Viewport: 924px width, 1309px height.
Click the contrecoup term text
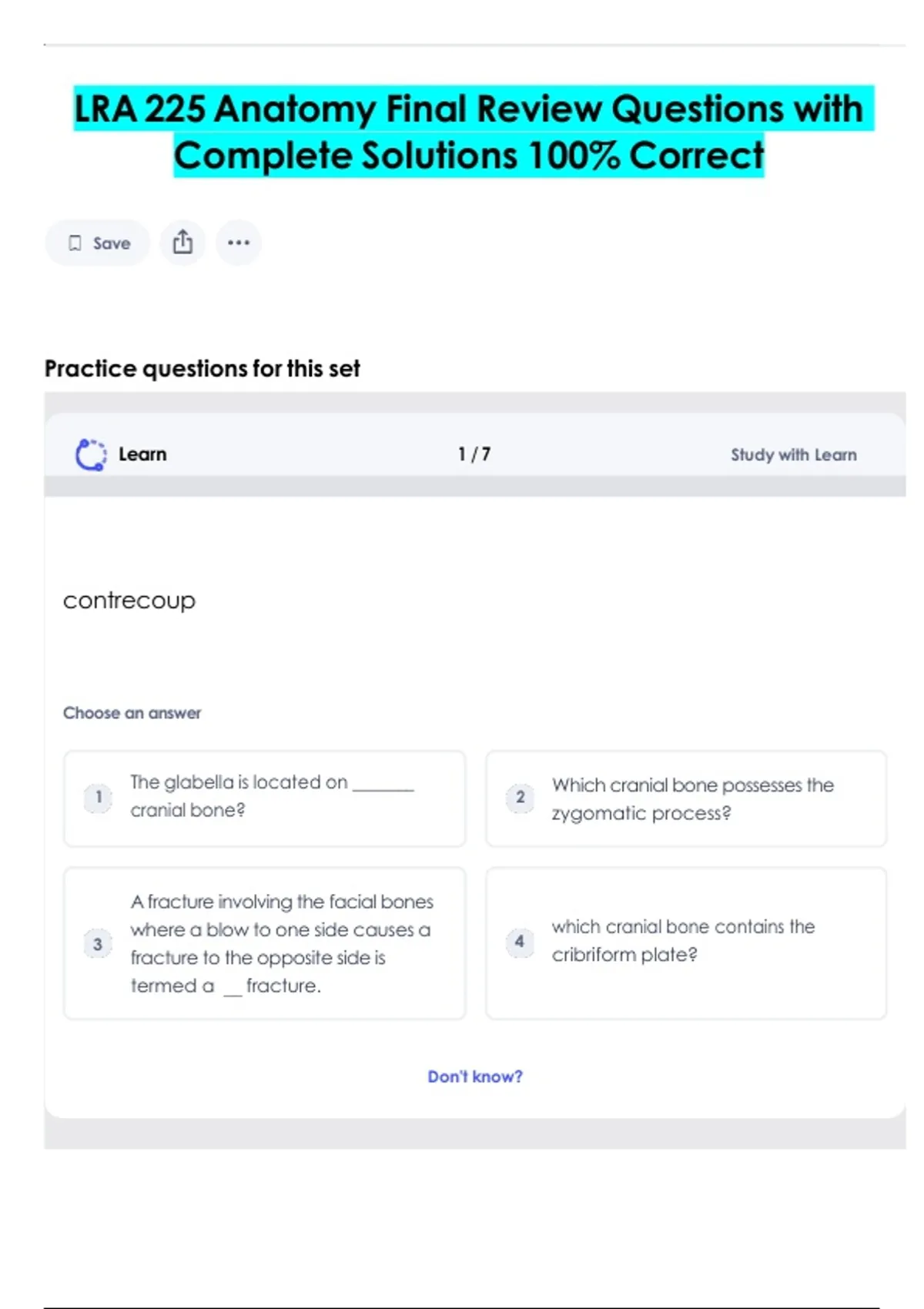coord(129,600)
